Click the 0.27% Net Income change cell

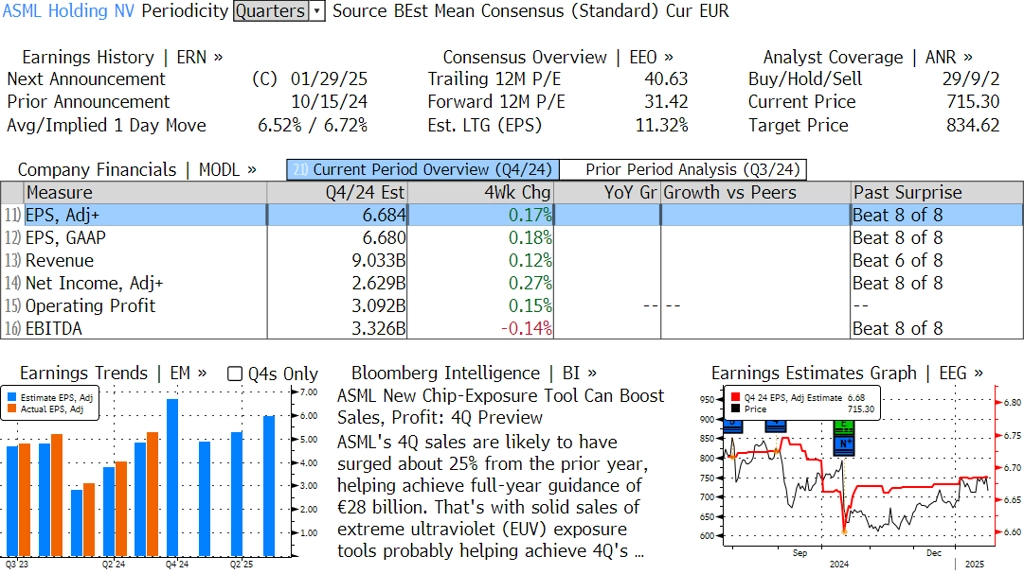530,283
